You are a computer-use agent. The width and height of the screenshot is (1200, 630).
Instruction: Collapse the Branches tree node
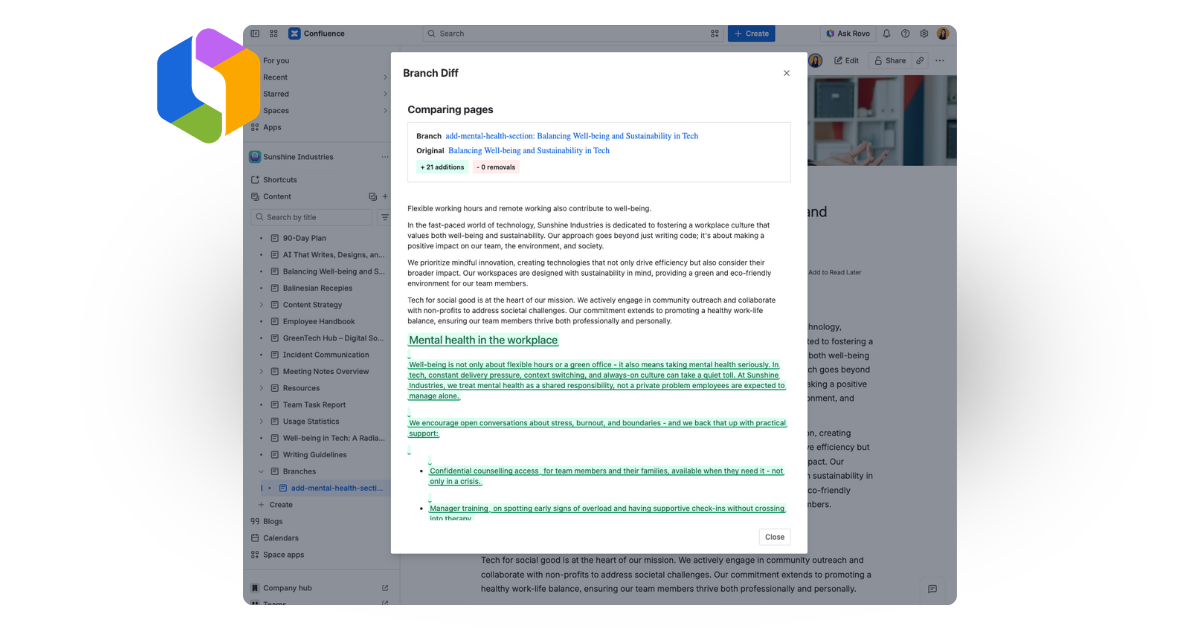(262, 471)
